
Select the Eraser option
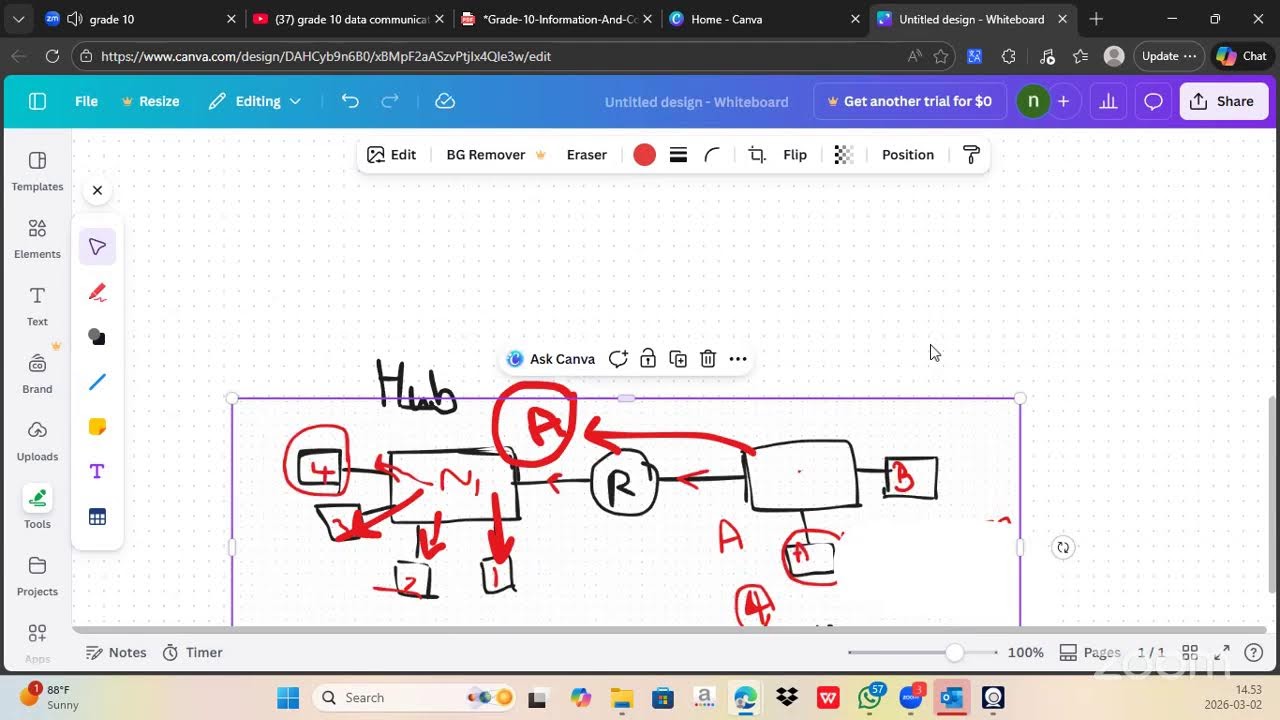pos(587,155)
